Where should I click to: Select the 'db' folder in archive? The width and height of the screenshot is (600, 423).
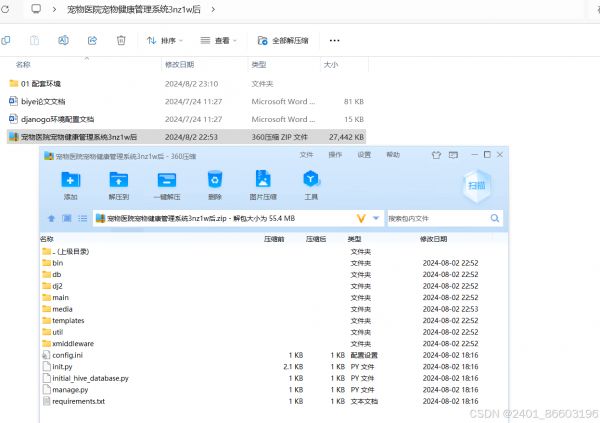click(x=52, y=274)
